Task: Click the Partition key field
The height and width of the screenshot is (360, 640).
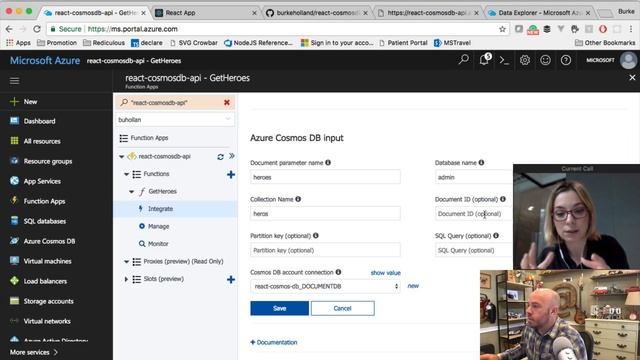Action: click(x=325, y=250)
